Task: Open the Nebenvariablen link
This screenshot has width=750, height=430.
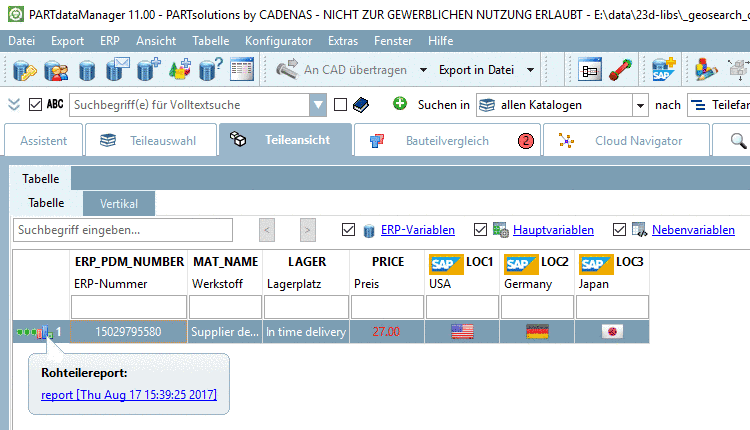Action: pos(693,230)
